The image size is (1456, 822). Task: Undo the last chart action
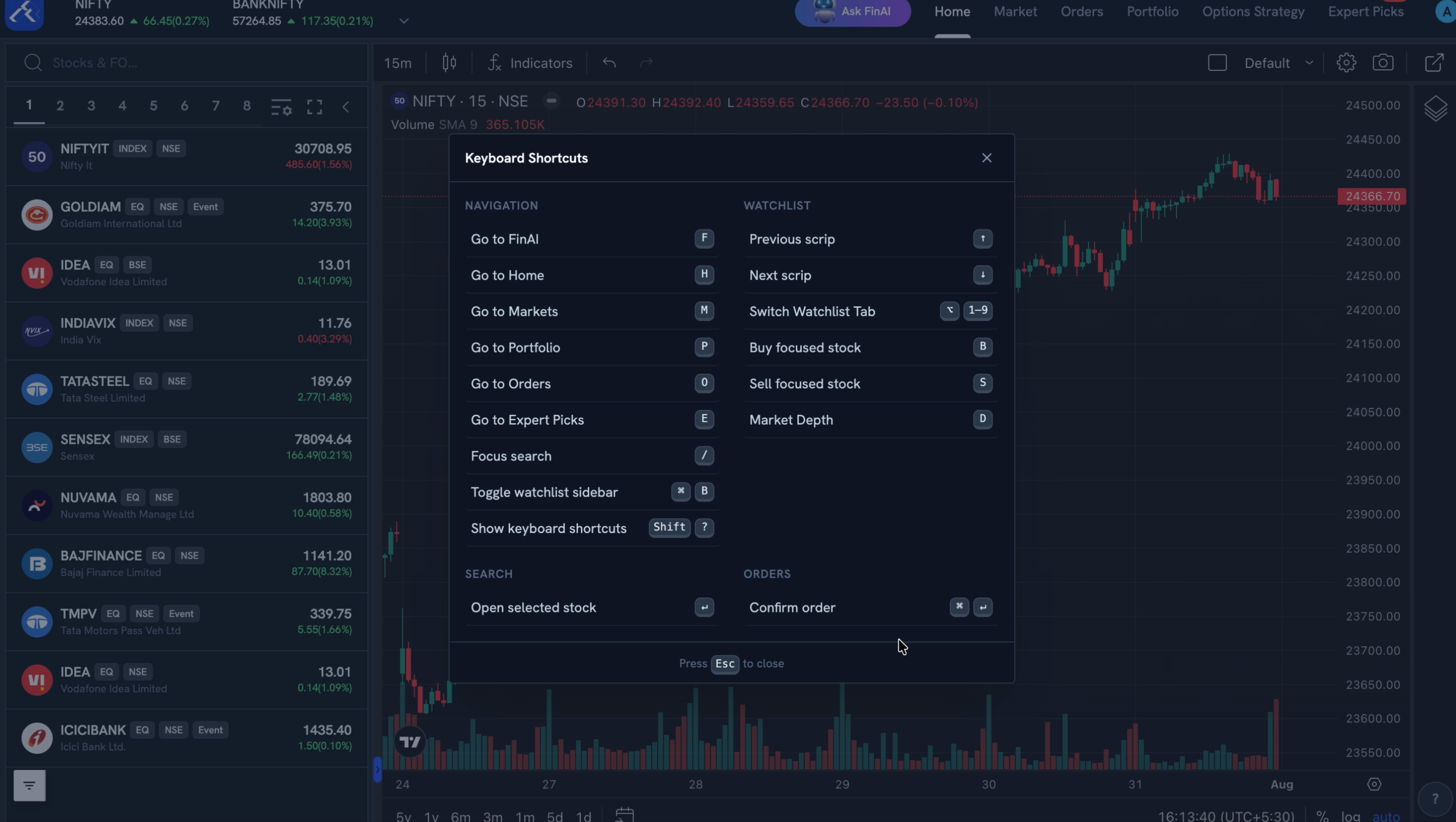[x=609, y=63]
